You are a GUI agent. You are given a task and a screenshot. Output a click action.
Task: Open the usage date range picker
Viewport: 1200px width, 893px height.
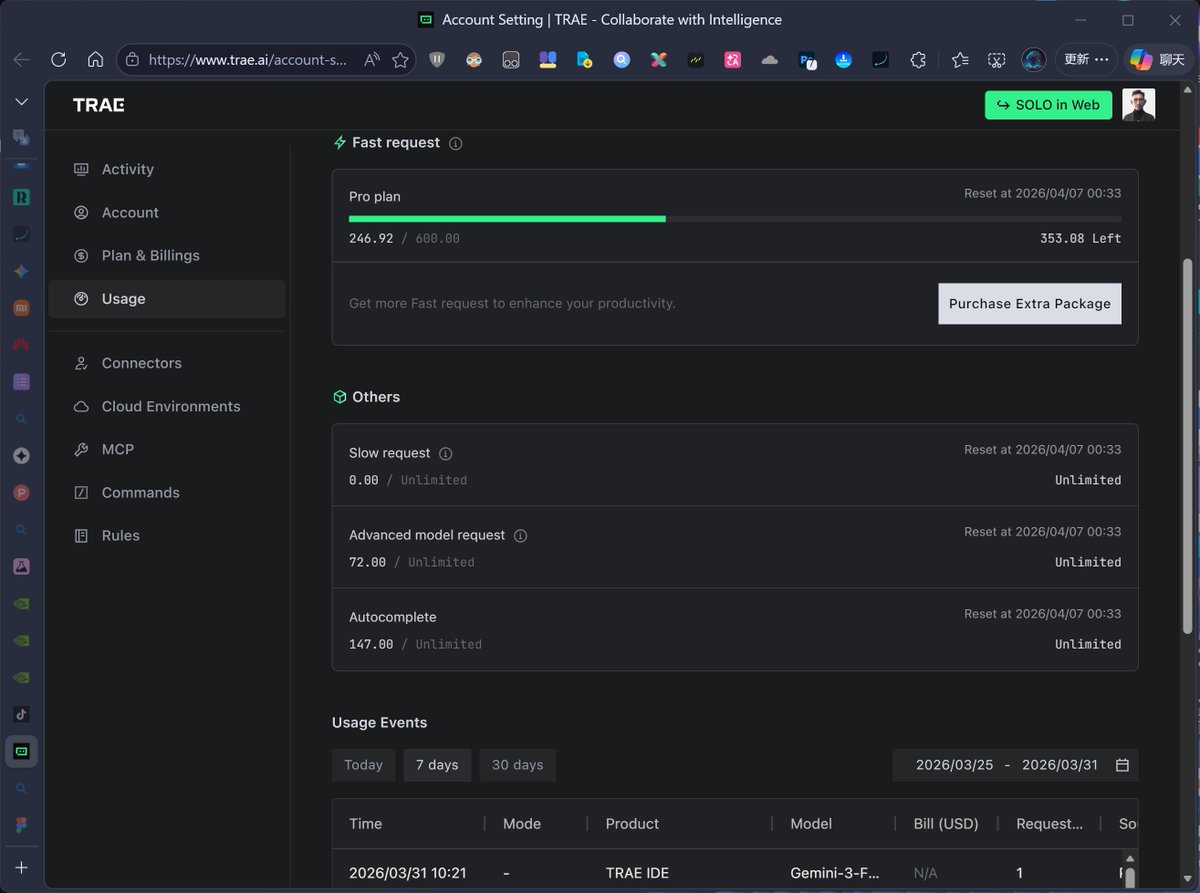(x=1015, y=764)
